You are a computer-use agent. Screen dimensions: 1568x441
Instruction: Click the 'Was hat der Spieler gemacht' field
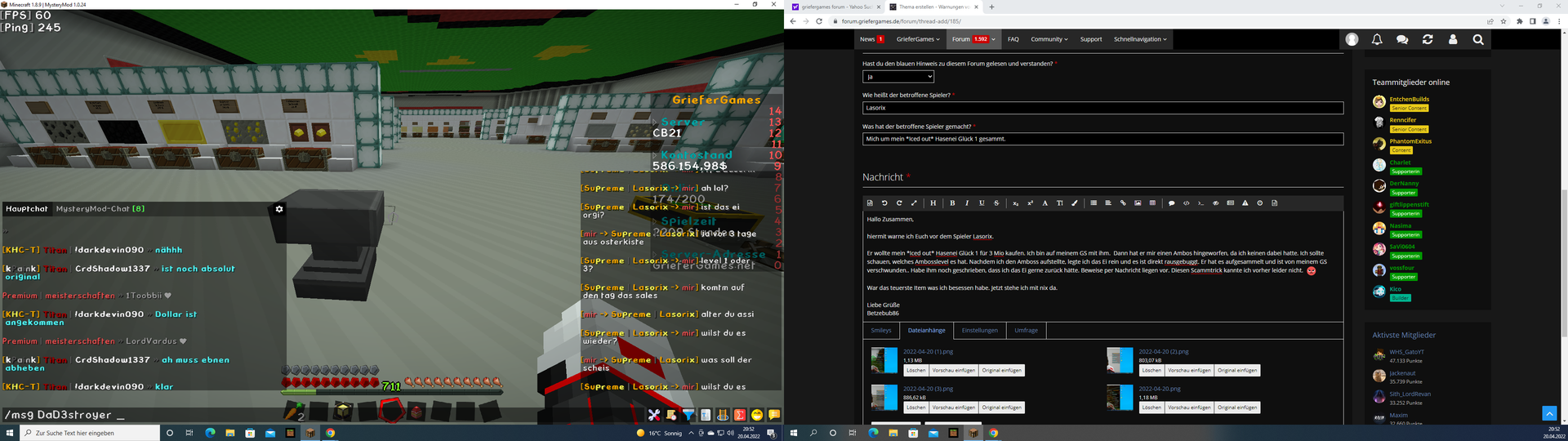click(x=1102, y=139)
